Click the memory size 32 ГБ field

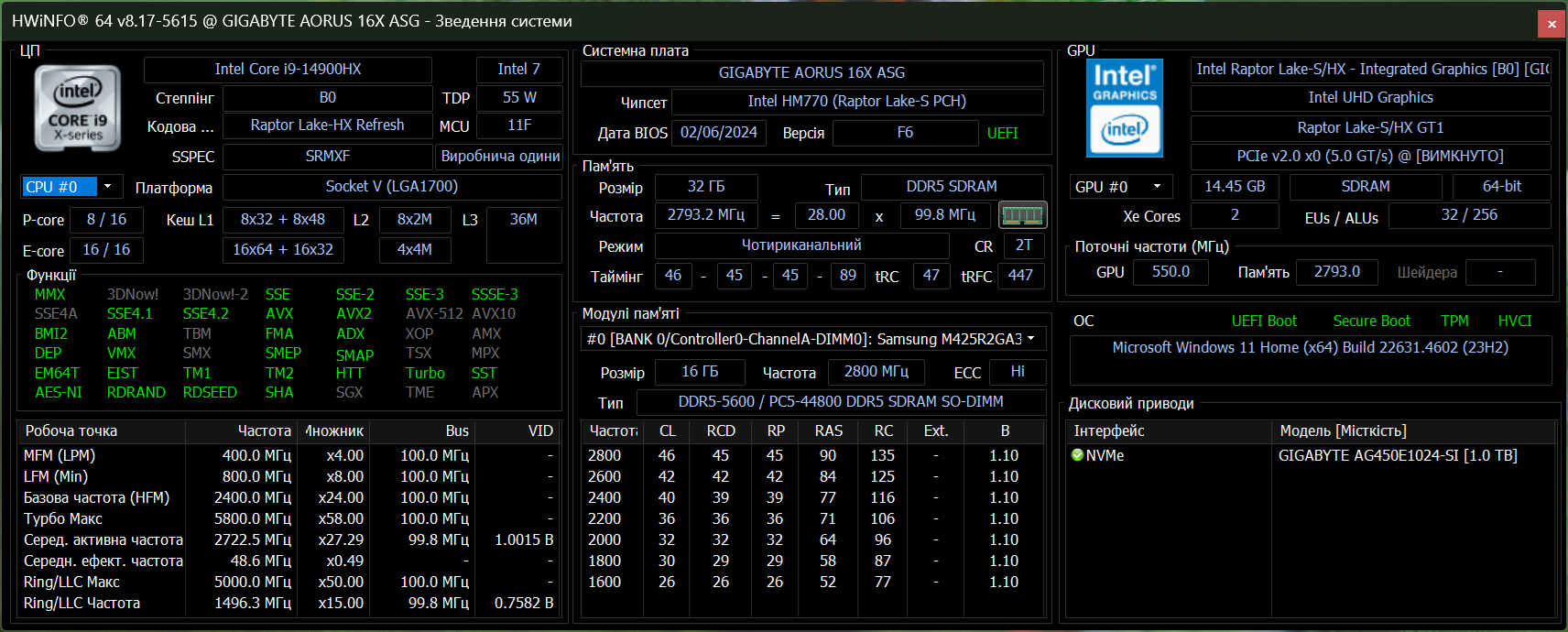coord(706,187)
